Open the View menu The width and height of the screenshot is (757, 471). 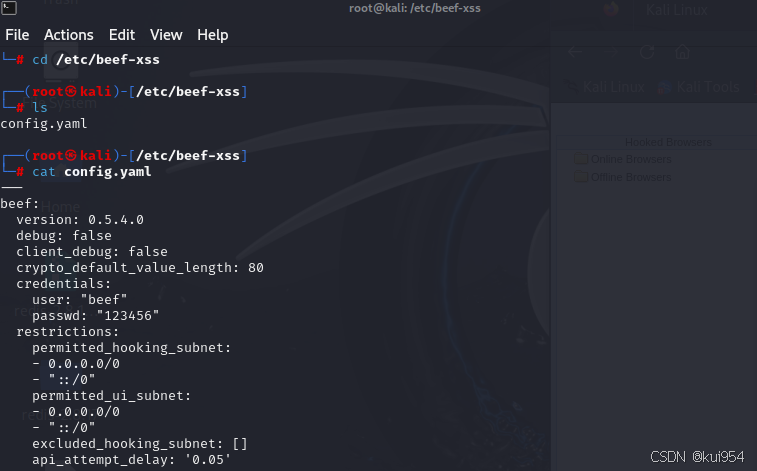[166, 35]
